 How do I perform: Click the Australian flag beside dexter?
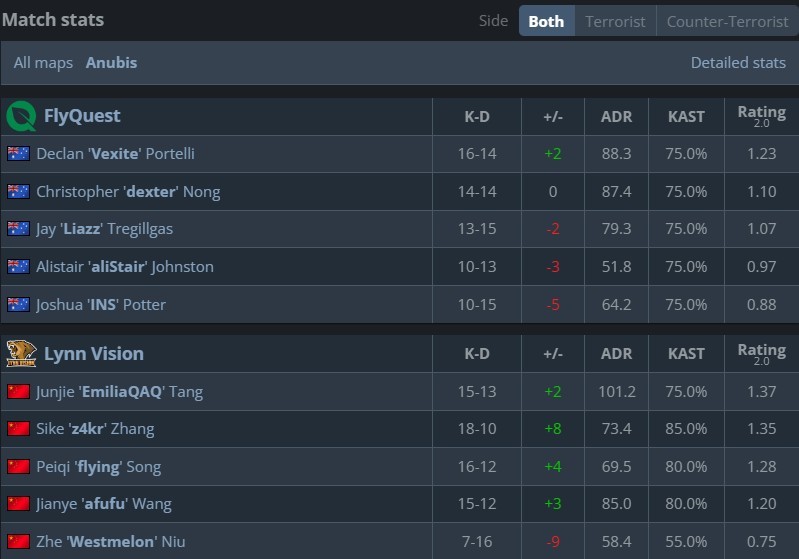(18, 191)
